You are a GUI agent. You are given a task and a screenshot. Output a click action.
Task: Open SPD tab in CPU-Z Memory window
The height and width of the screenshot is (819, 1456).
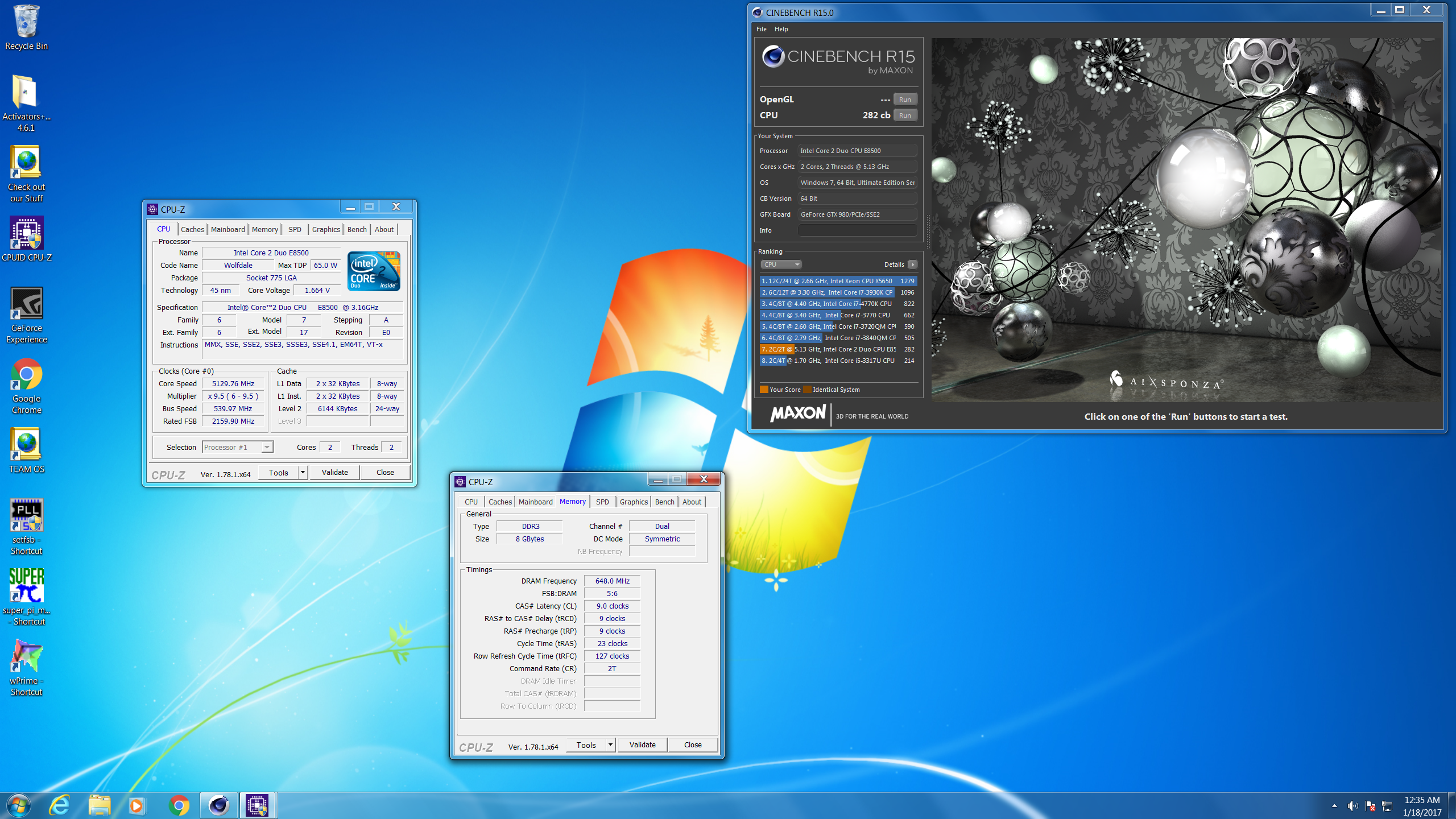pyautogui.click(x=602, y=502)
